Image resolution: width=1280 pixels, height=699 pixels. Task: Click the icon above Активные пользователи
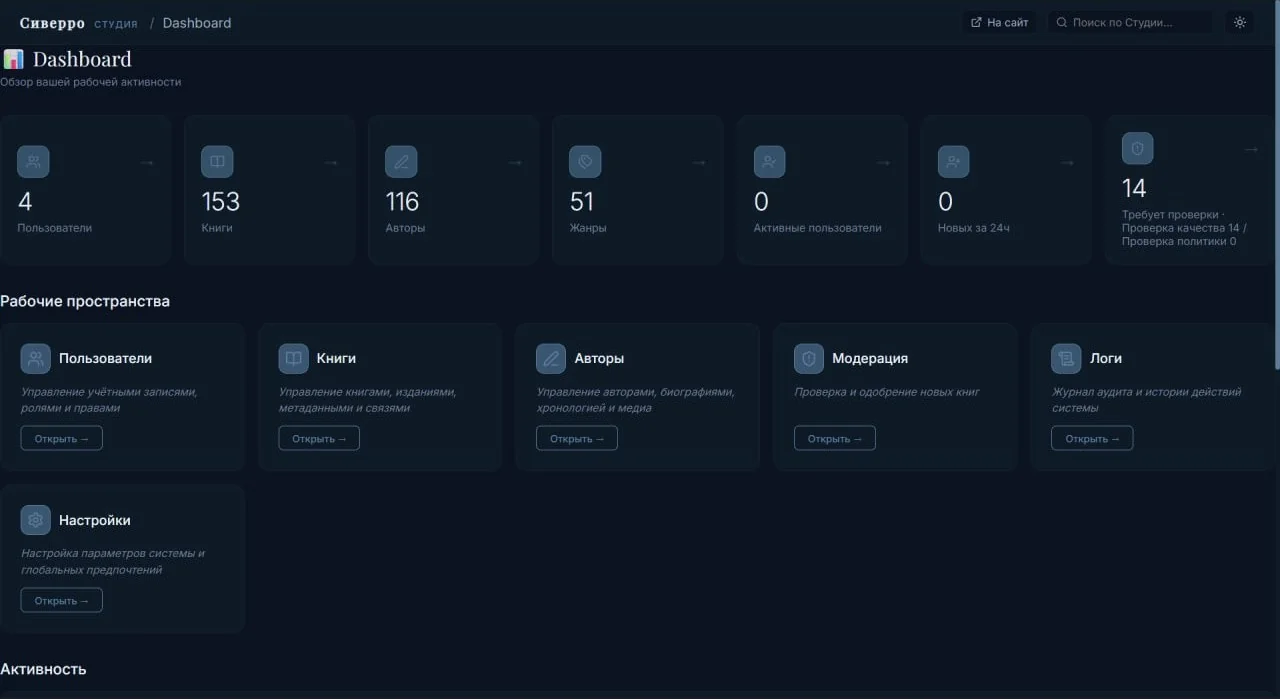pos(769,162)
